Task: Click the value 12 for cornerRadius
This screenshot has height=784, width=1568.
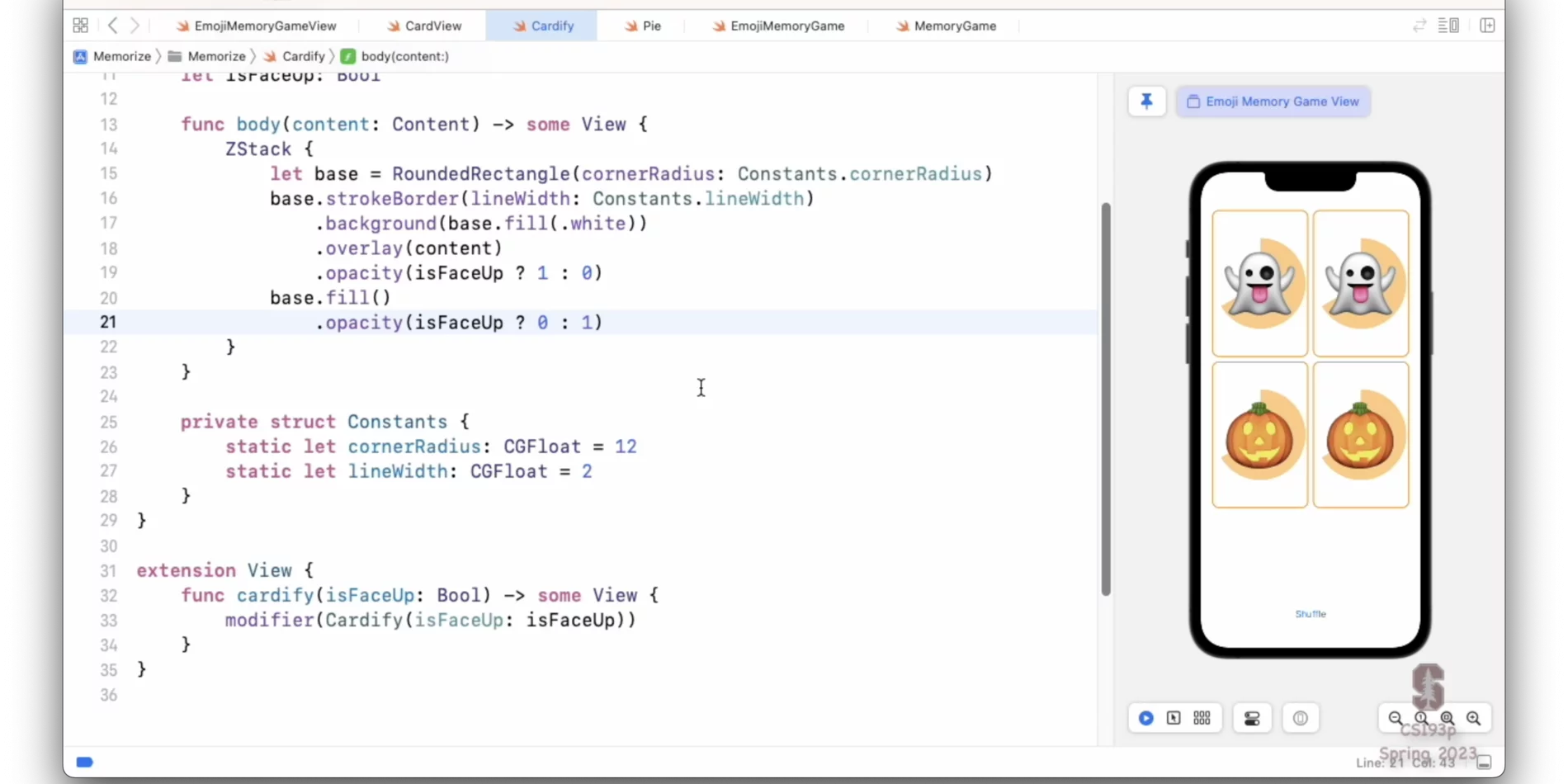Action: tap(626, 446)
